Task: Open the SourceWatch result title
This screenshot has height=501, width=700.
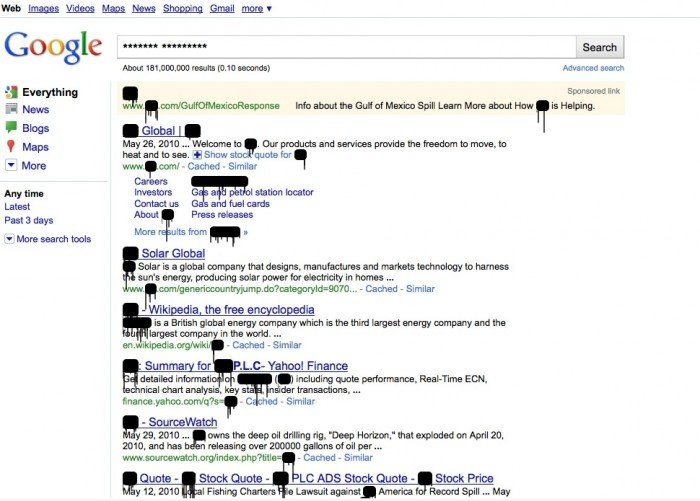Action: tap(170, 422)
